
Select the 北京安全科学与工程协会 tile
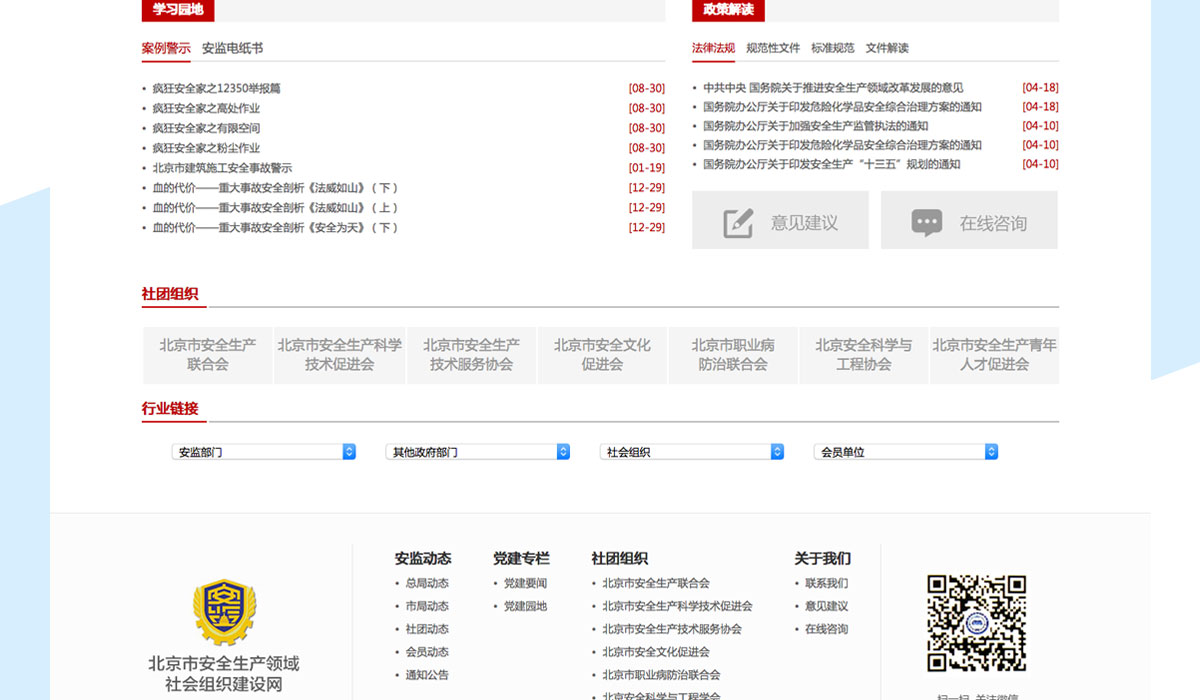coord(864,355)
